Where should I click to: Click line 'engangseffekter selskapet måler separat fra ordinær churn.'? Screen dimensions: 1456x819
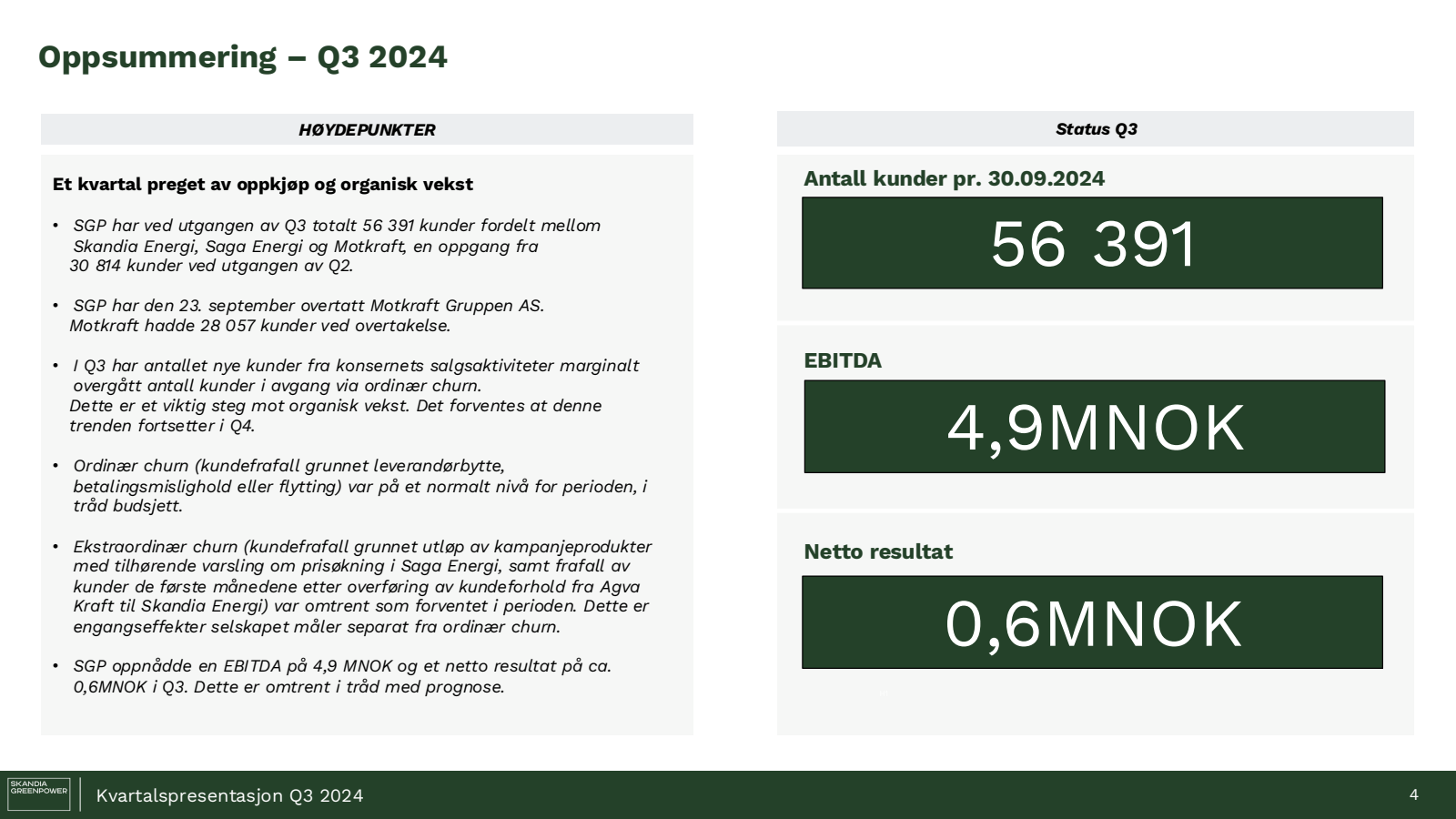[317, 627]
